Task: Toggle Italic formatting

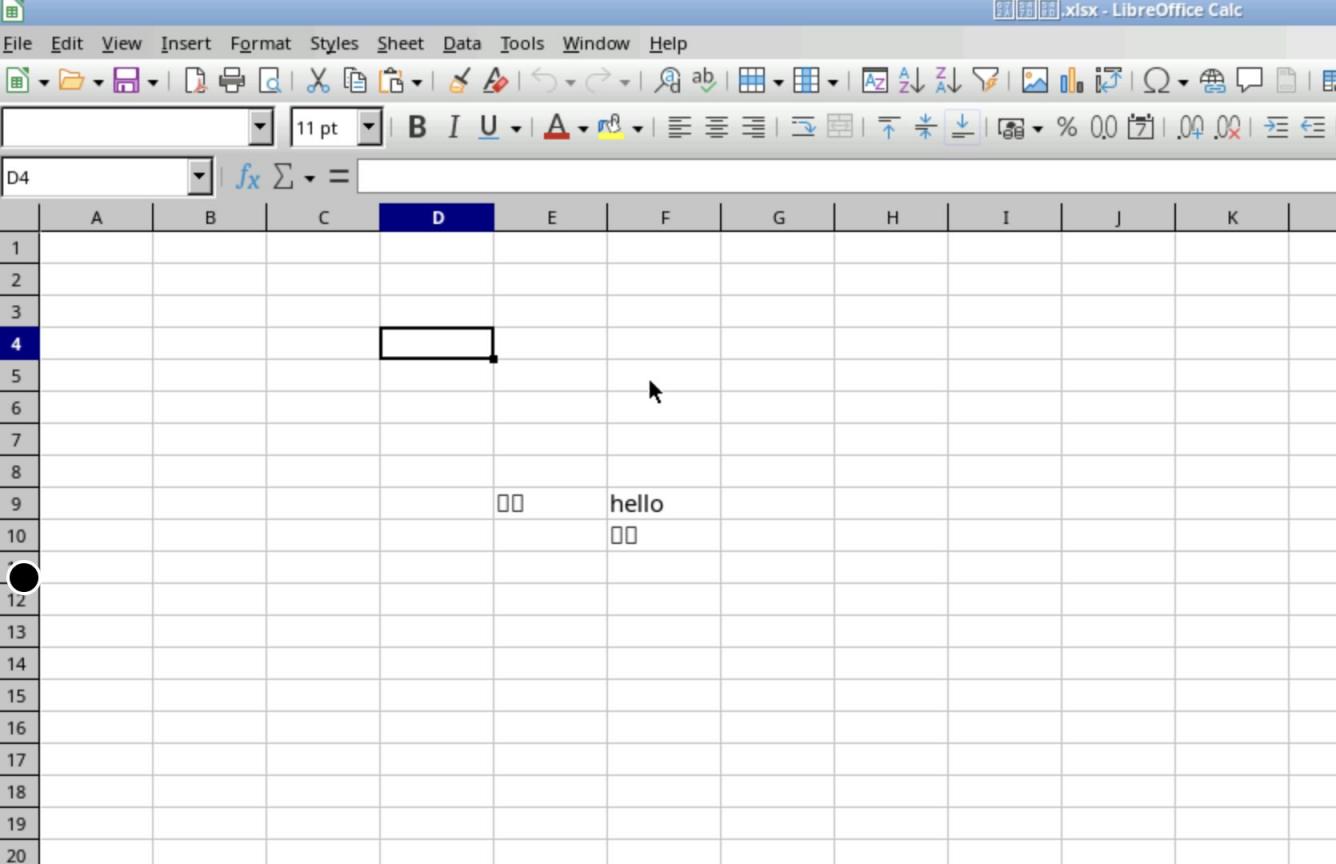Action: pos(453,128)
